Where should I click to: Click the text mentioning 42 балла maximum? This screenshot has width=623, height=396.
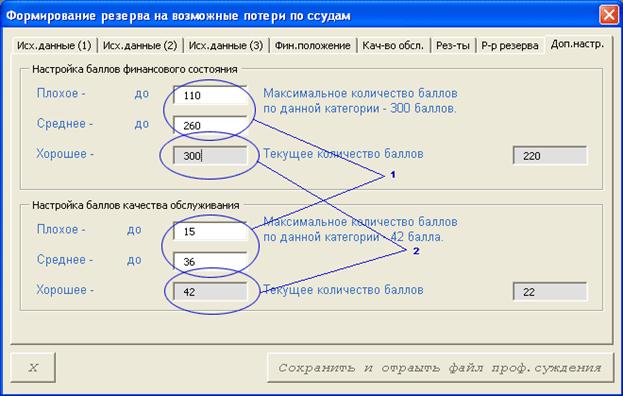pos(360,230)
